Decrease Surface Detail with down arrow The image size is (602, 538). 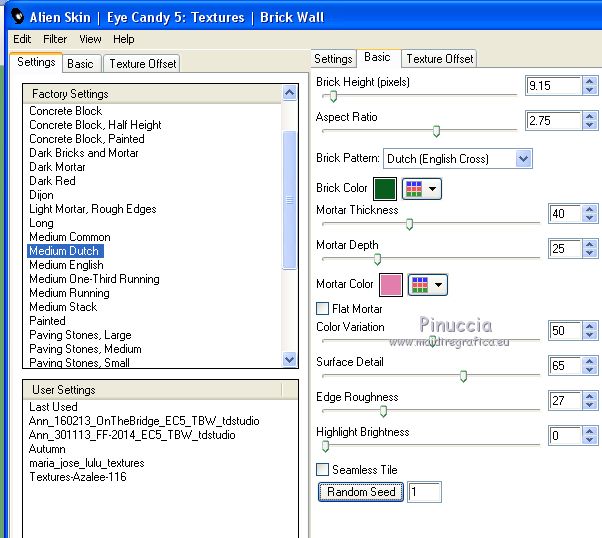pyautogui.click(x=590, y=370)
